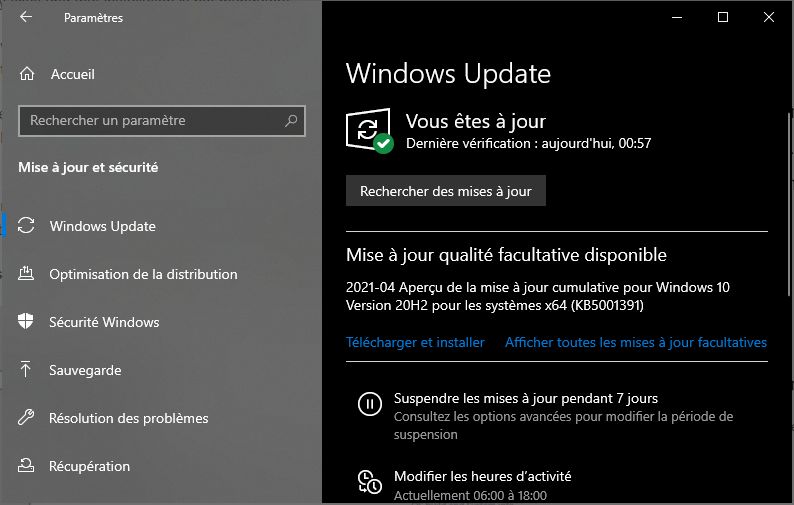Minimize the Paramètres window
The width and height of the screenshot is (794, 505).
tap(677, 17)
